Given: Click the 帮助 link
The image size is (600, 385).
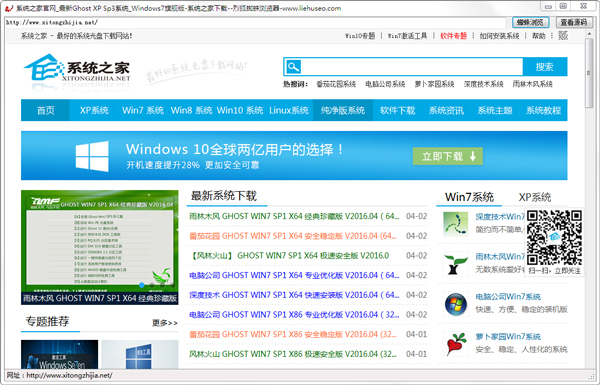Looking at the screenshot, I should tap(539, 36).
